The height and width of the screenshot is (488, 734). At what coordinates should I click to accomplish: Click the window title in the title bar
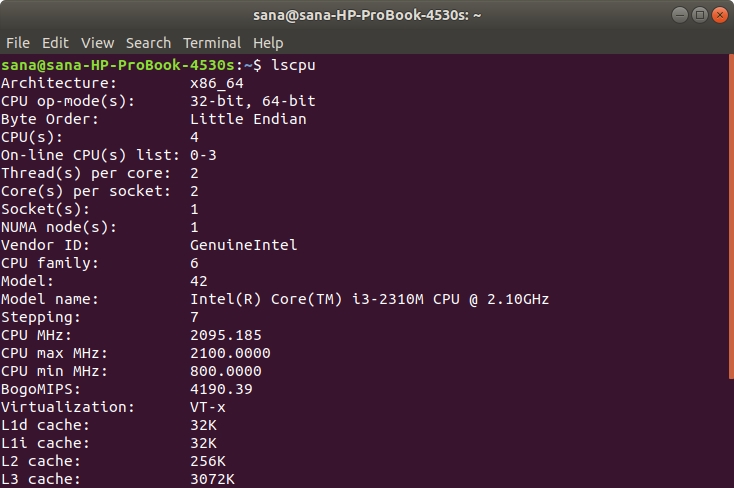point(366,15)
